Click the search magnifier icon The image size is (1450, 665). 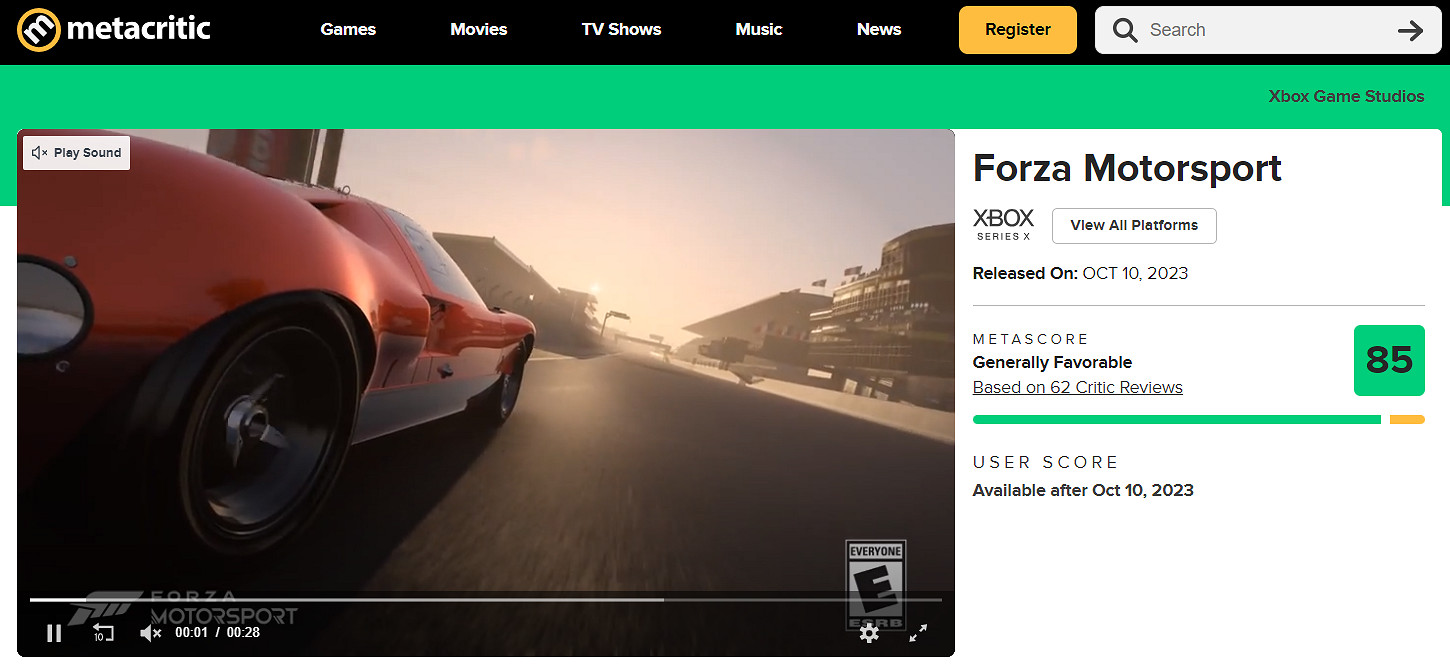click(x=1125, y=30)
